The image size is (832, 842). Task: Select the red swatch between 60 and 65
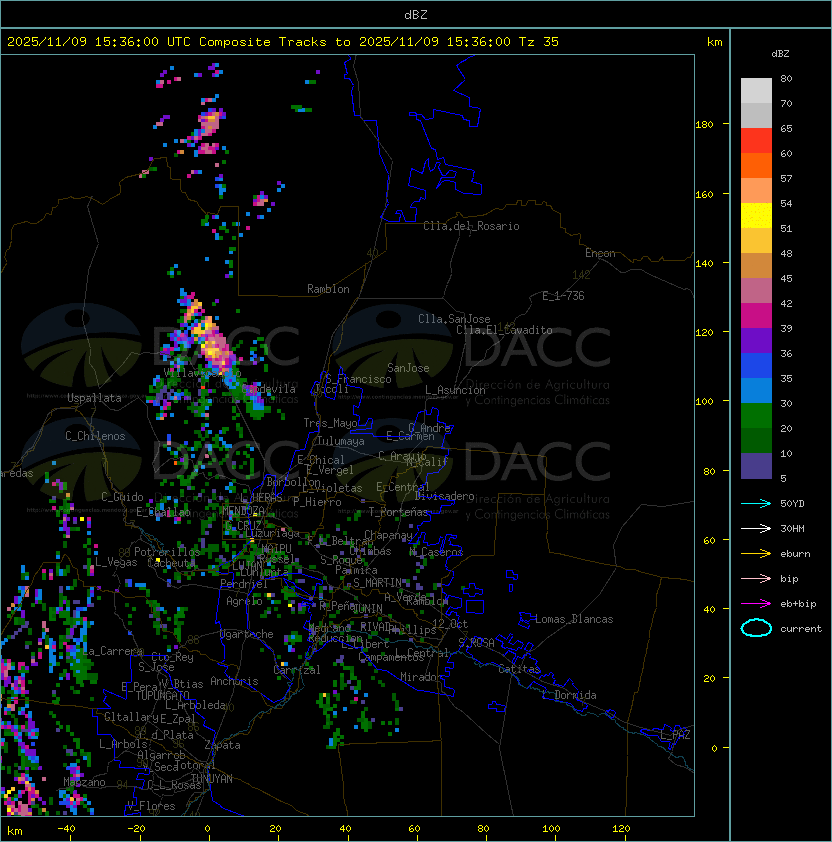point(756,141)
